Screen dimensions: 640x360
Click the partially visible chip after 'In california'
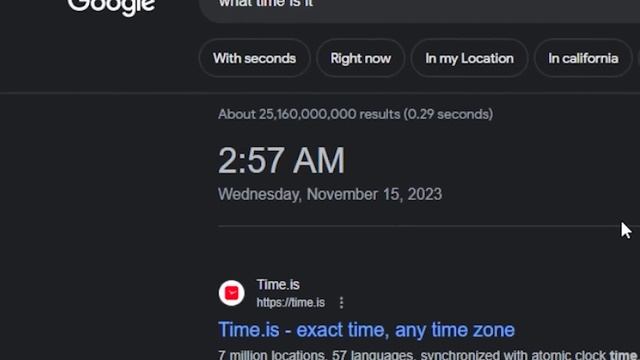[x=639, y=58]
